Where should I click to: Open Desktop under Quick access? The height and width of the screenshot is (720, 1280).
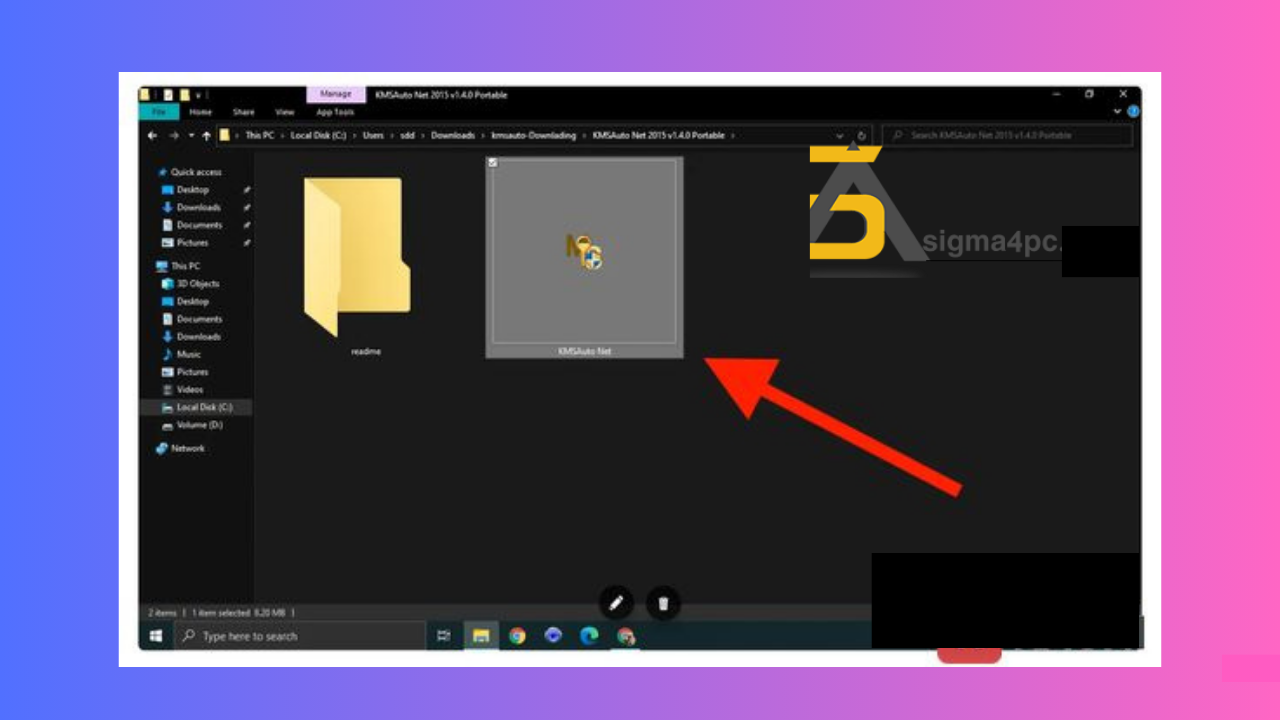coord(193,190)
